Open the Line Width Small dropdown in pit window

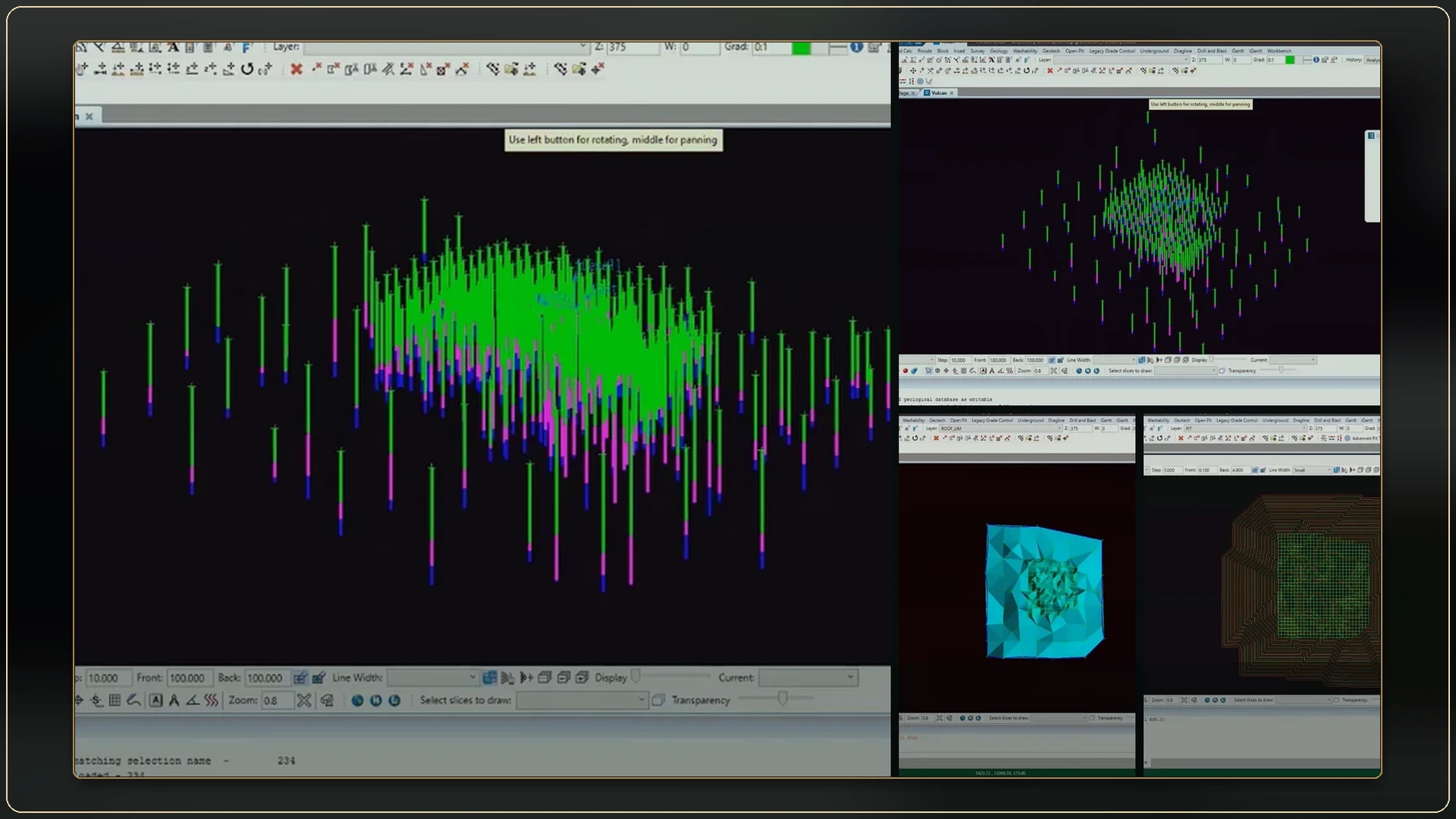(x=1312, y=470)
